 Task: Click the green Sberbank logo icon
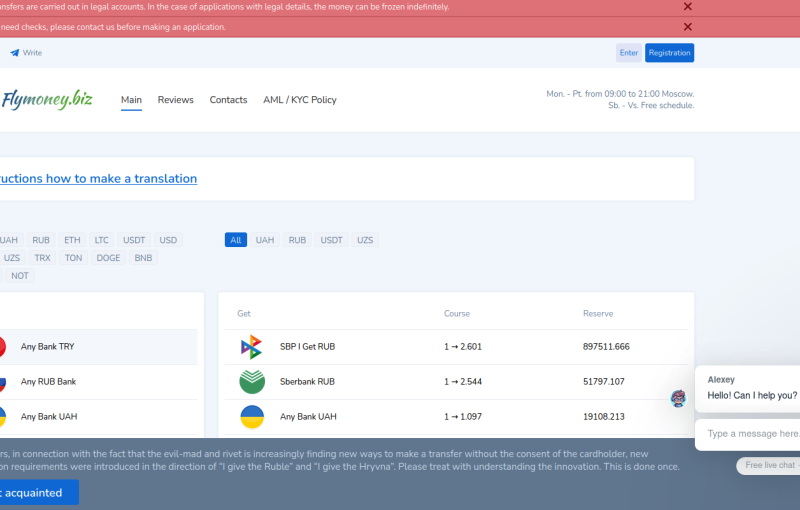pos(252,382)
